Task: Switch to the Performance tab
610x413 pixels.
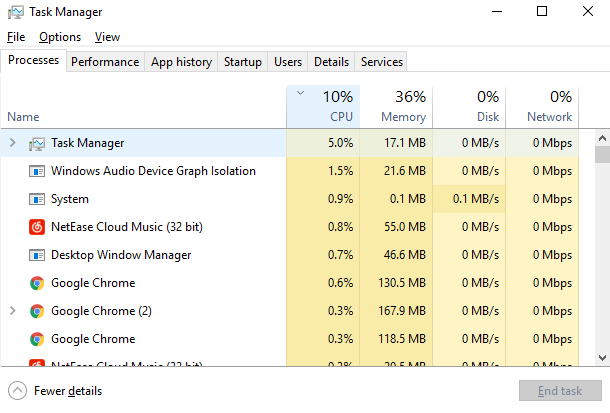Action: click(105, 62)
